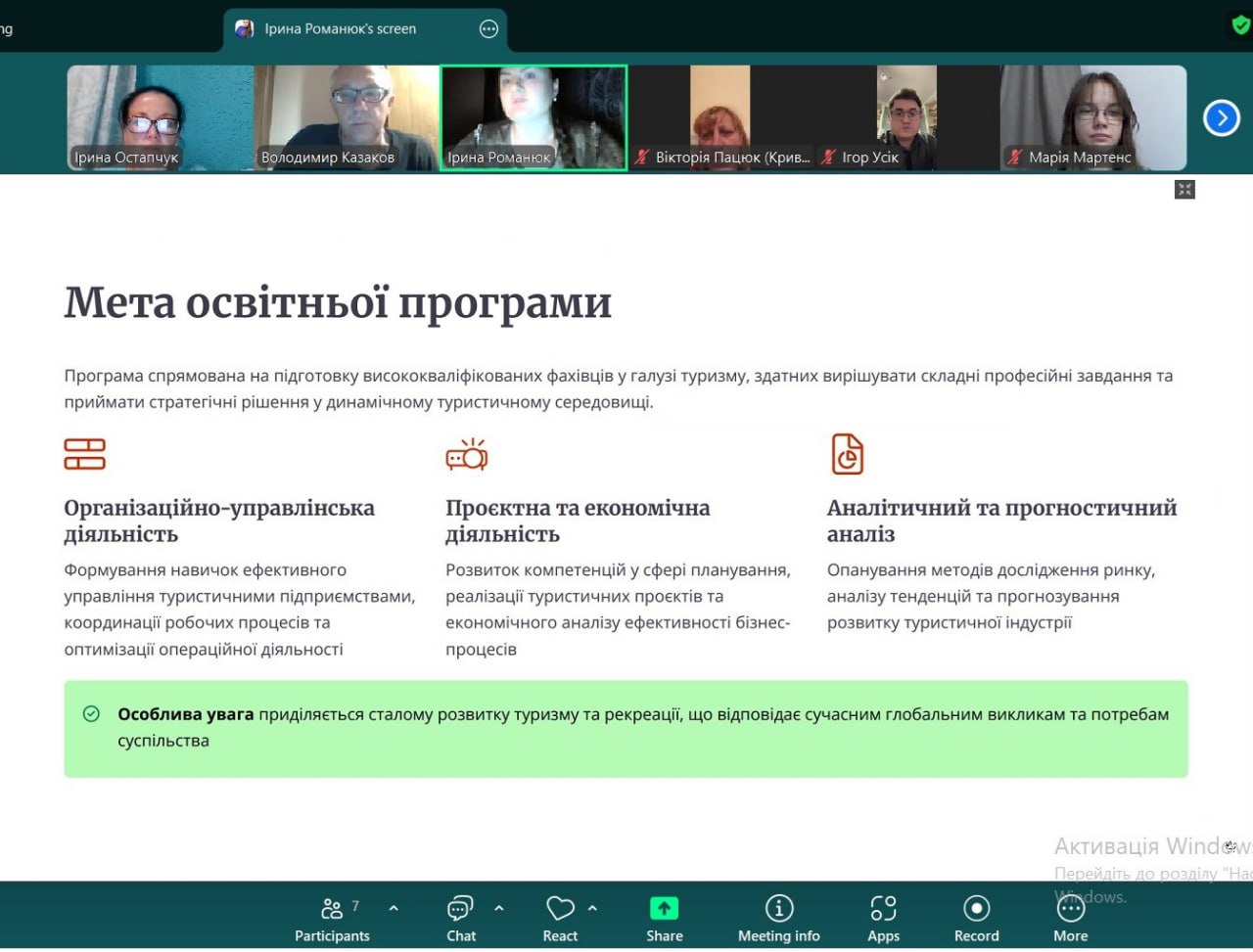This screenshot has height=952, width=1253.
Task: Click Ігор Усік's video tile
Action: pyautogui.click(x=906, y=117)
